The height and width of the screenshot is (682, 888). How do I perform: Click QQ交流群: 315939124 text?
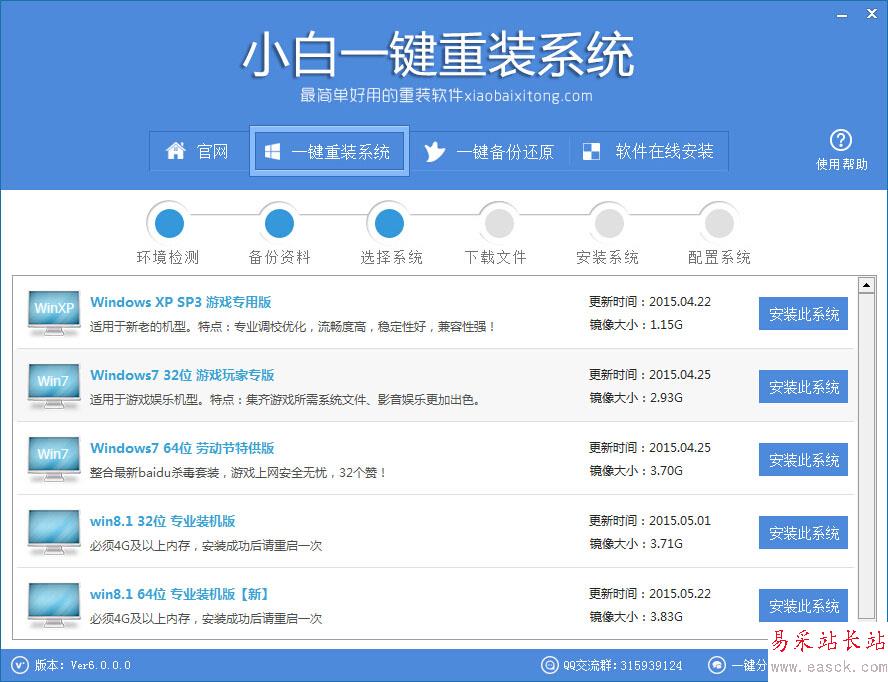(622, 665)
